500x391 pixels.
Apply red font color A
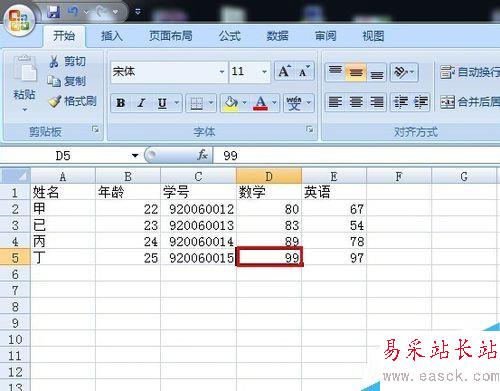tap(261, 103)
